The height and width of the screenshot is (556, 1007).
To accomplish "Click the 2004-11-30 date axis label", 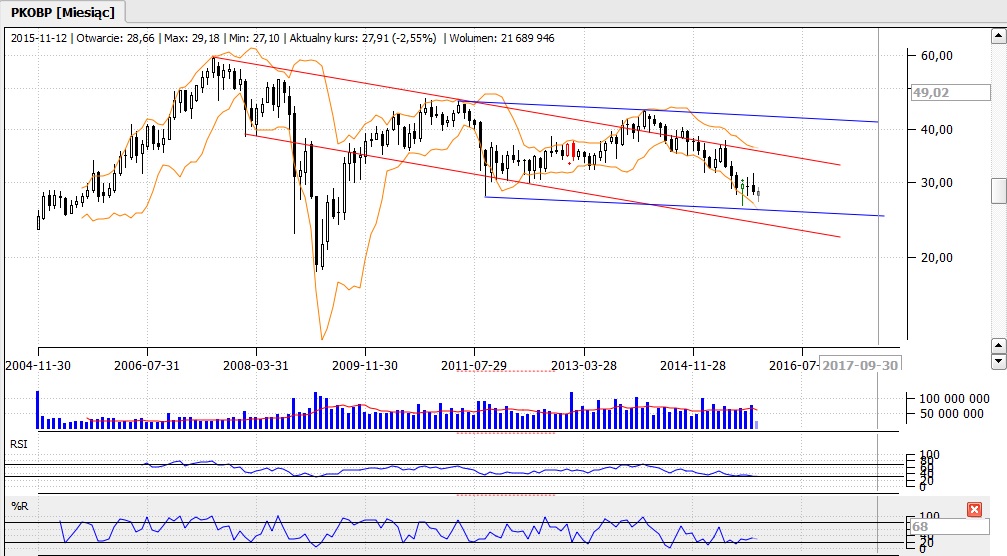I will tap(38, 366).
